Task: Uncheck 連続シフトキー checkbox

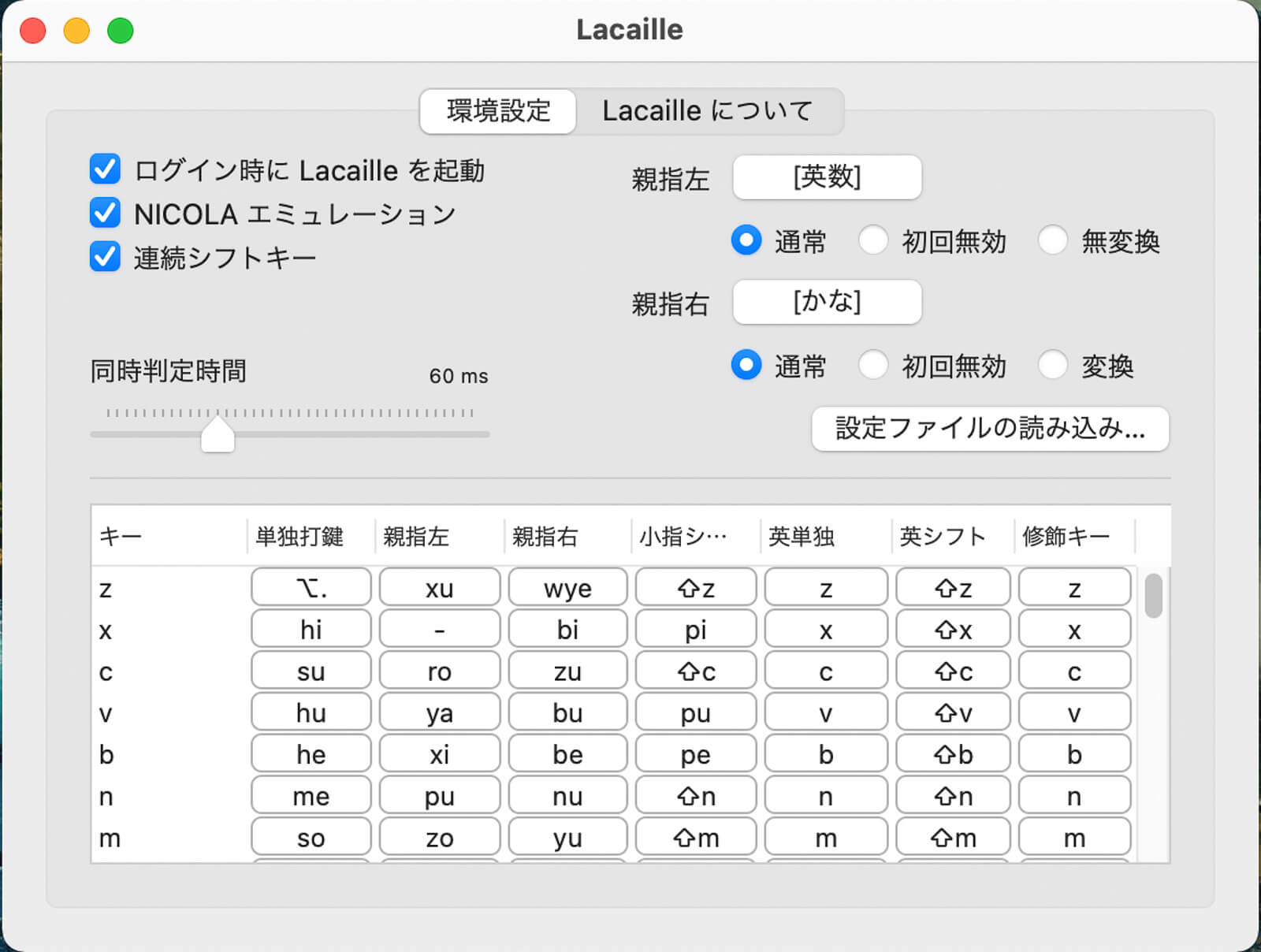Action: point(105,257)
